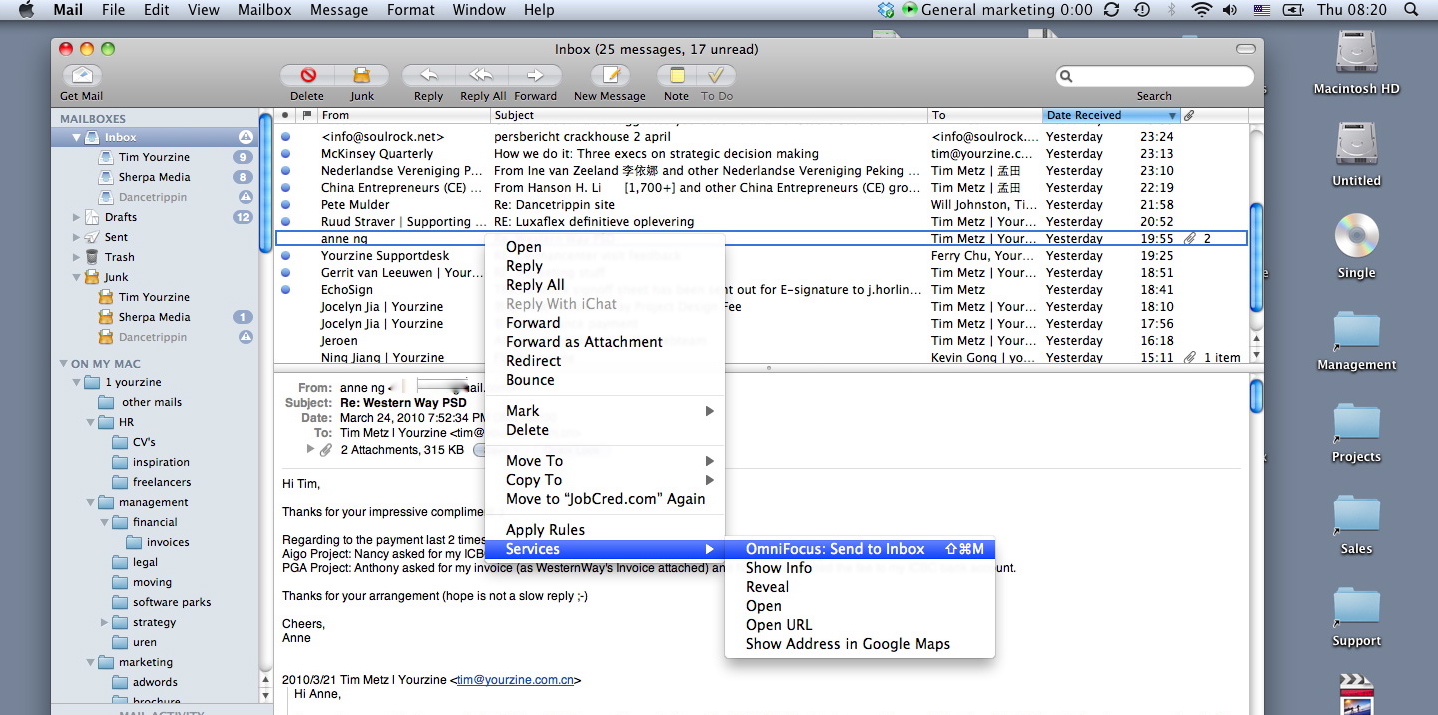Viewport: 1438px width, 715px height.
Task: Select the EchoSign message in the list
Action: coord(761,290)
